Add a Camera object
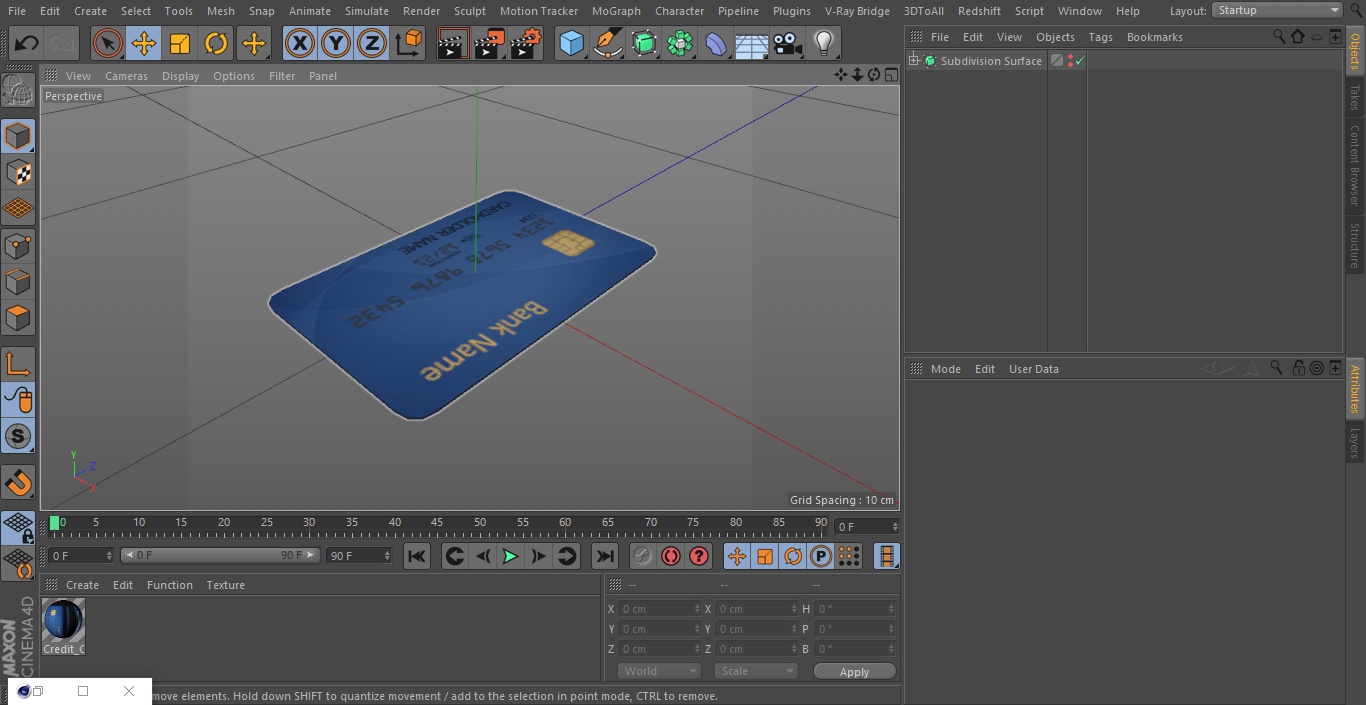The height and width of the screenshot is (705, 1366). pos(788,43)
